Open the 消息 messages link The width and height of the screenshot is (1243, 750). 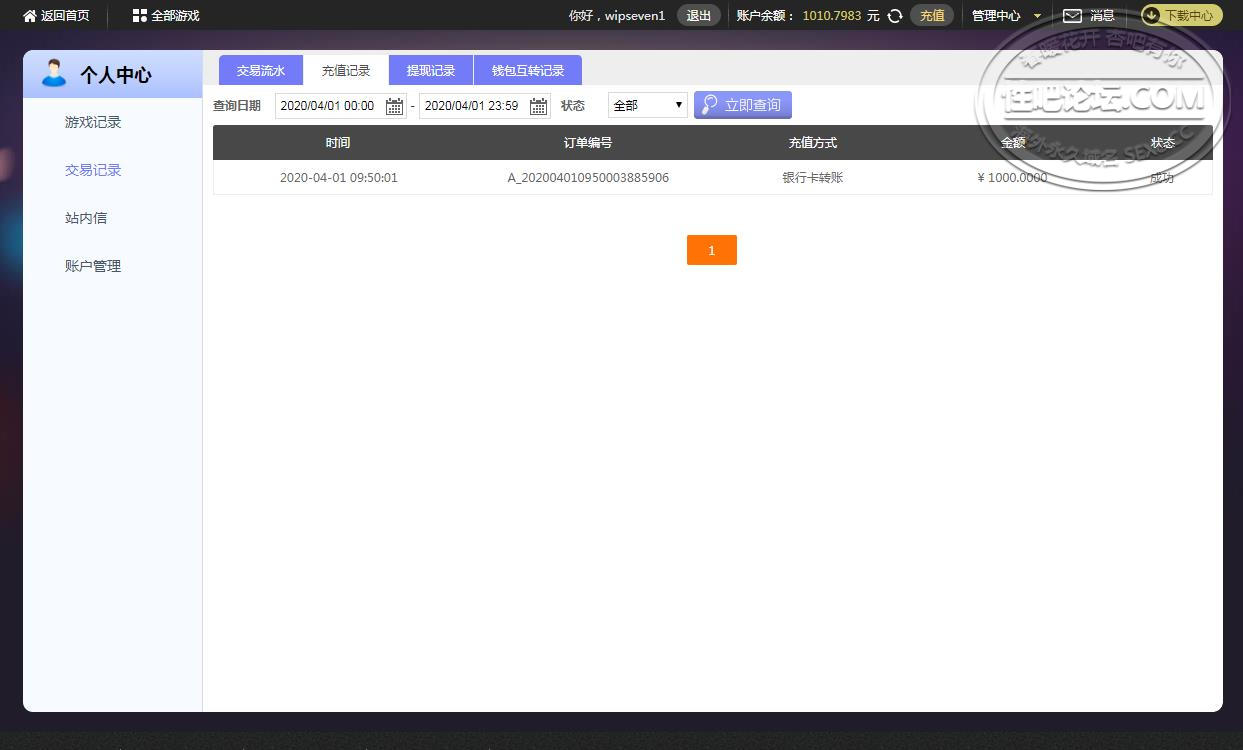click(x=1102, y=16)
